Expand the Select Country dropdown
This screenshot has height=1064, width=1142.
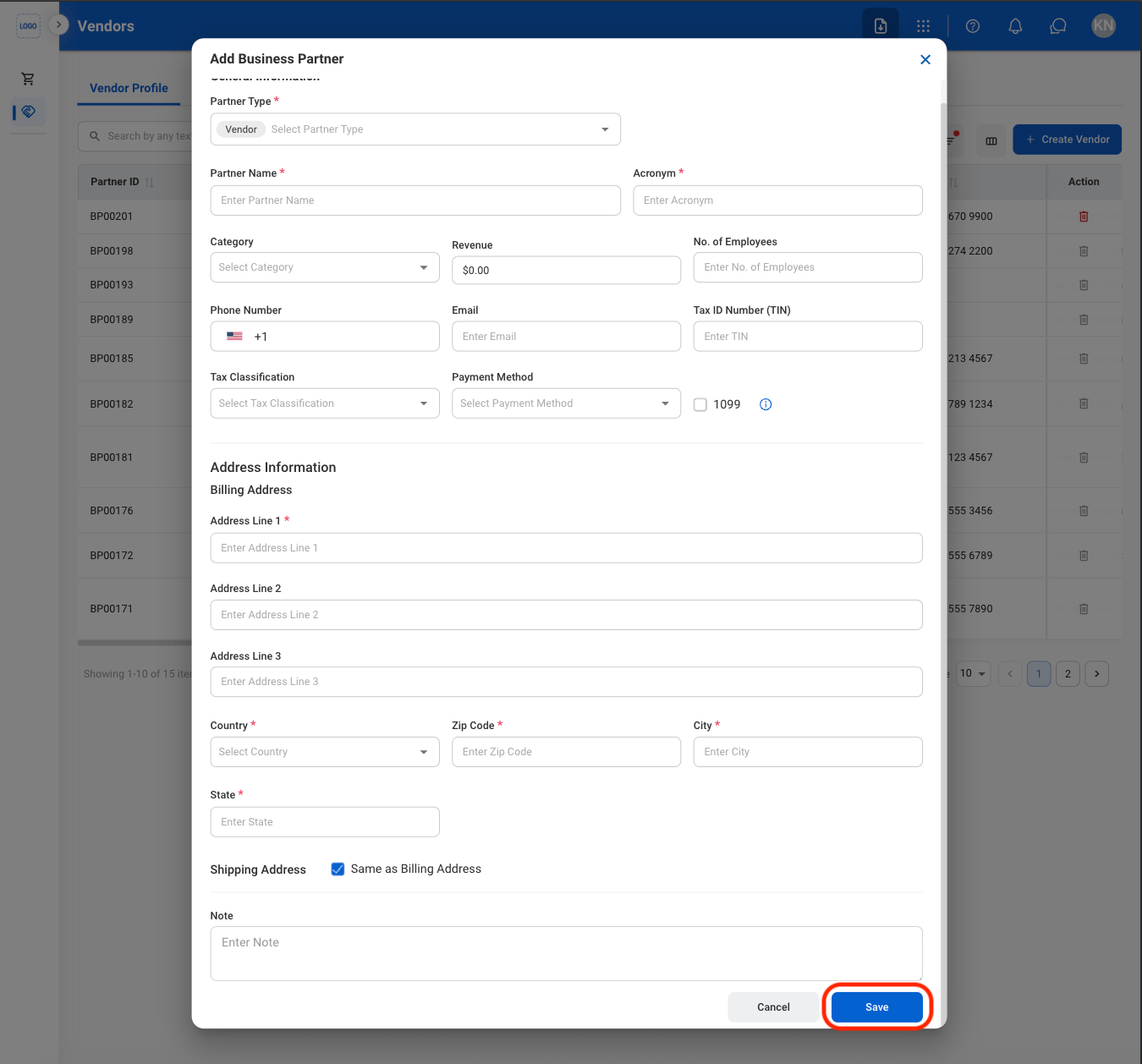pos(325,752)
